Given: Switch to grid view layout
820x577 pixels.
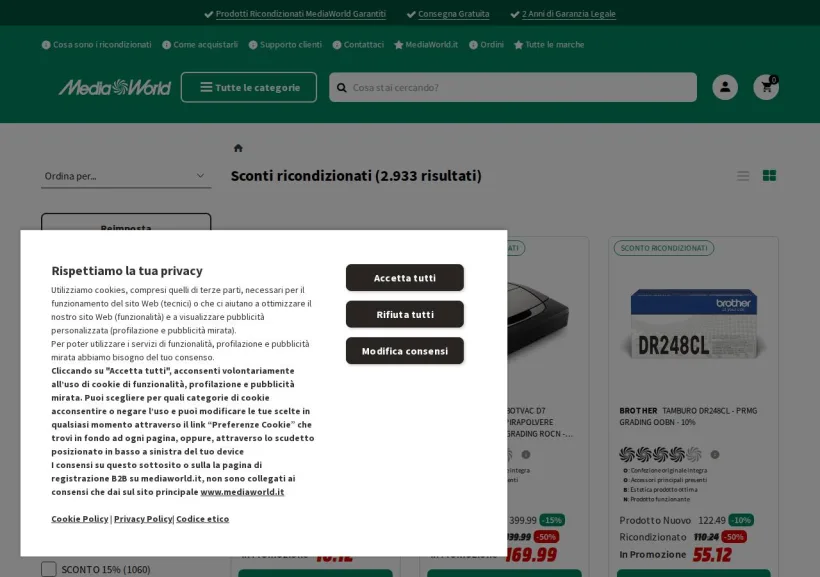Looking at the screenshot, I should pos(769,176).
